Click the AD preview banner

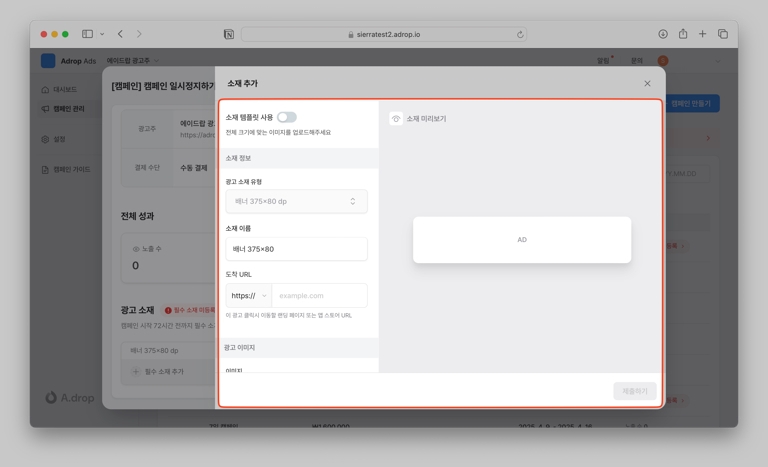(521, 240)
